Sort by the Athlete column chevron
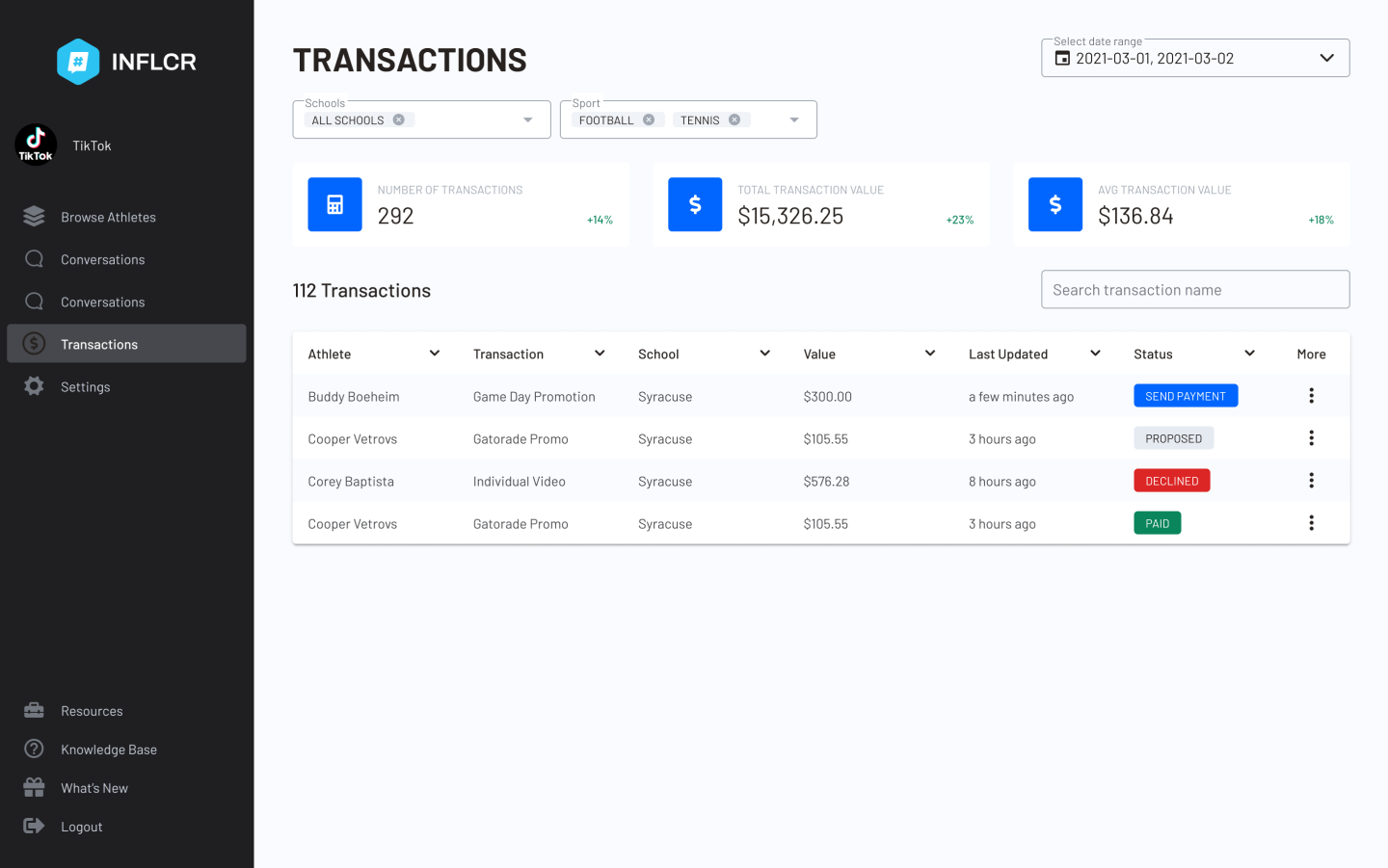 point(435,354)
